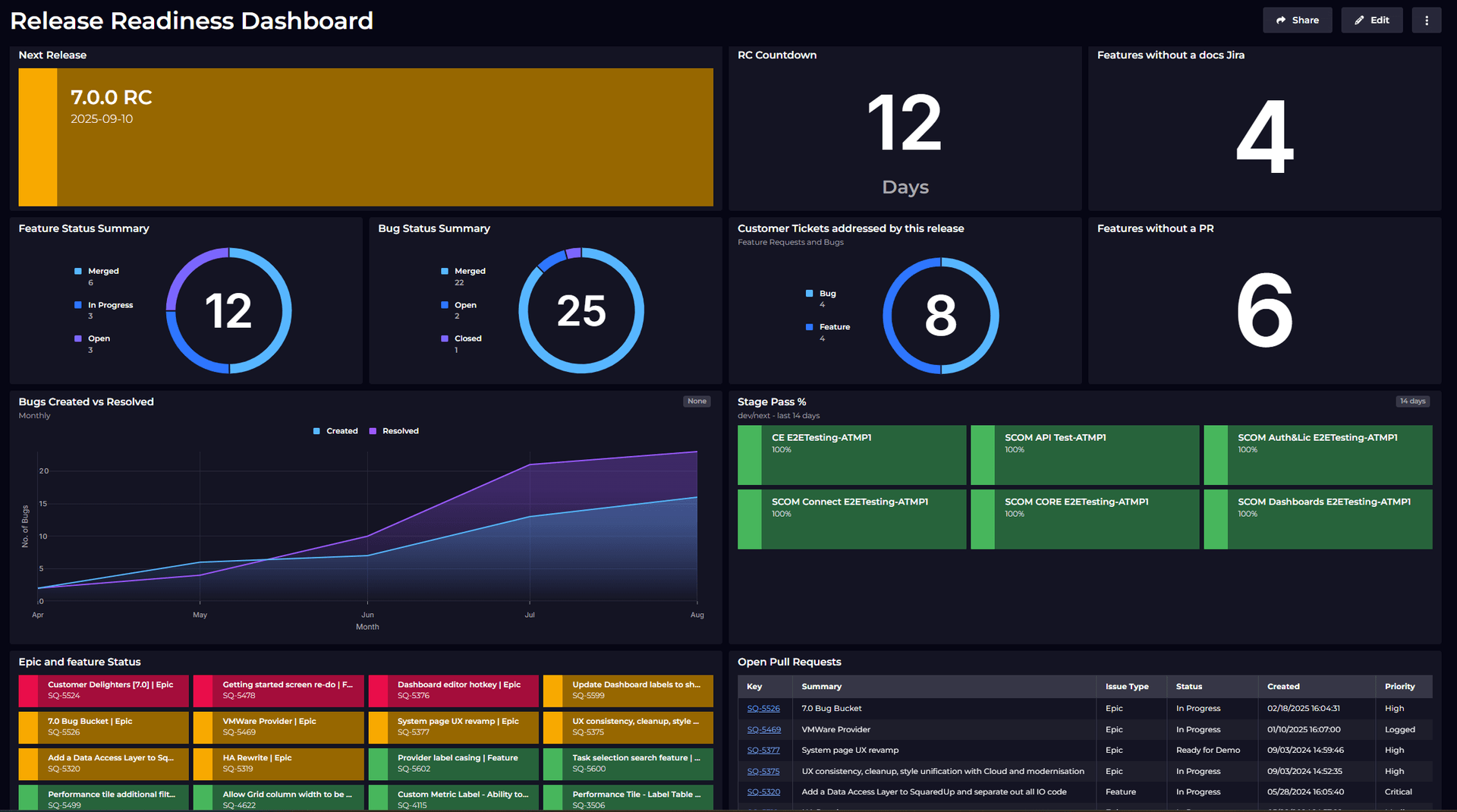Open the VMWare Provider epic tile

[278, 726]
